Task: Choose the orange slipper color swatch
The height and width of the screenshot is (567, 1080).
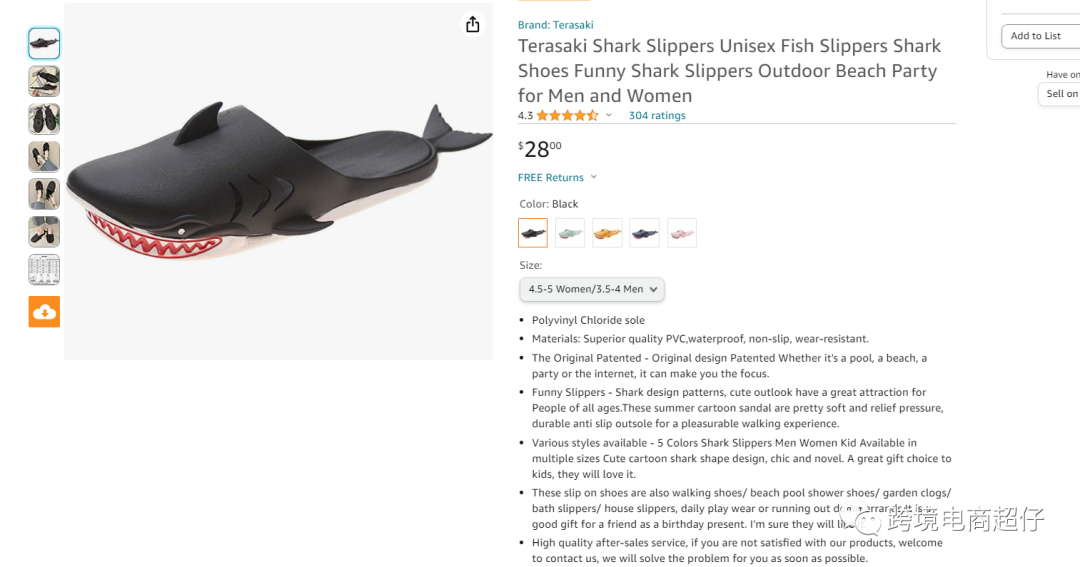Action: 607,233
